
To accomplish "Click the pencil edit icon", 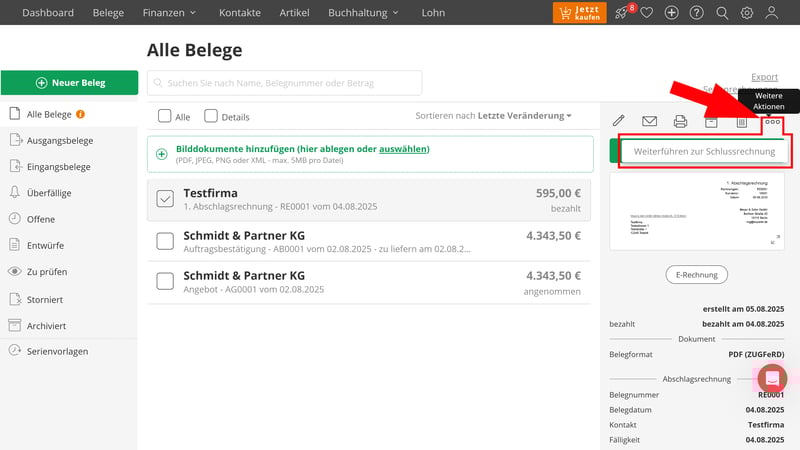I will 619,122.
